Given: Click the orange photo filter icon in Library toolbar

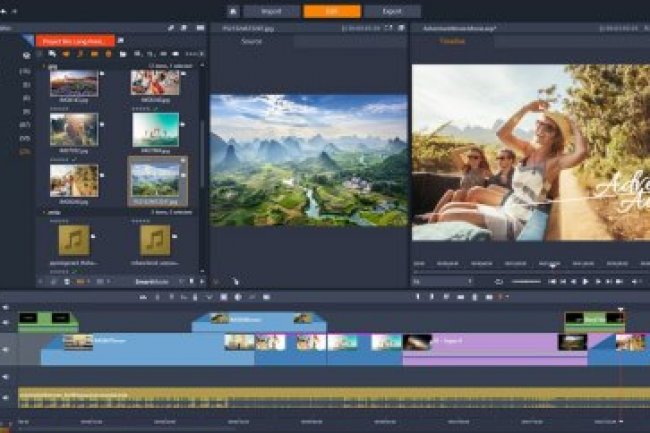Looking at the screenshot, I should 94,54.
